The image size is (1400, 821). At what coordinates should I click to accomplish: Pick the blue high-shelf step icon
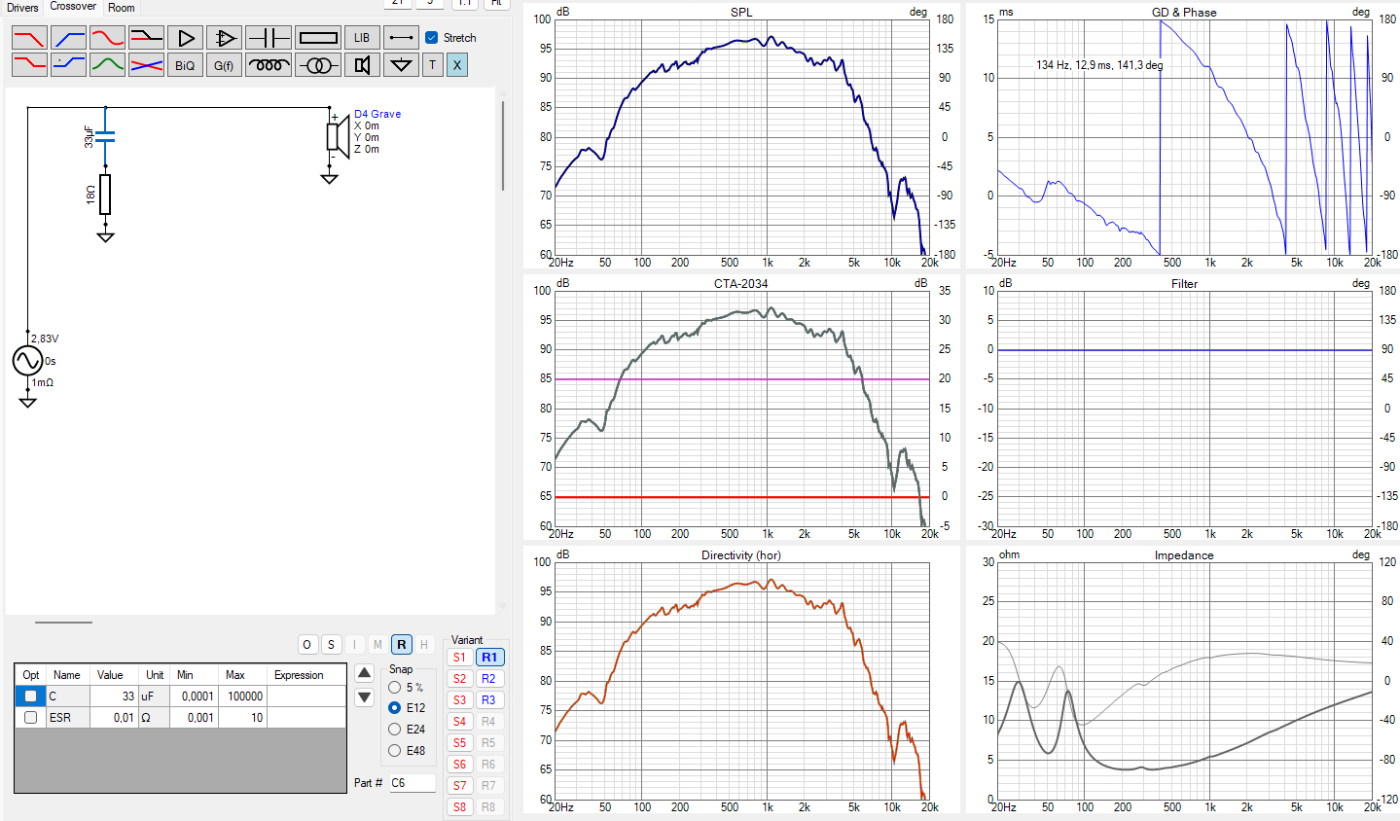pos(68,65)
